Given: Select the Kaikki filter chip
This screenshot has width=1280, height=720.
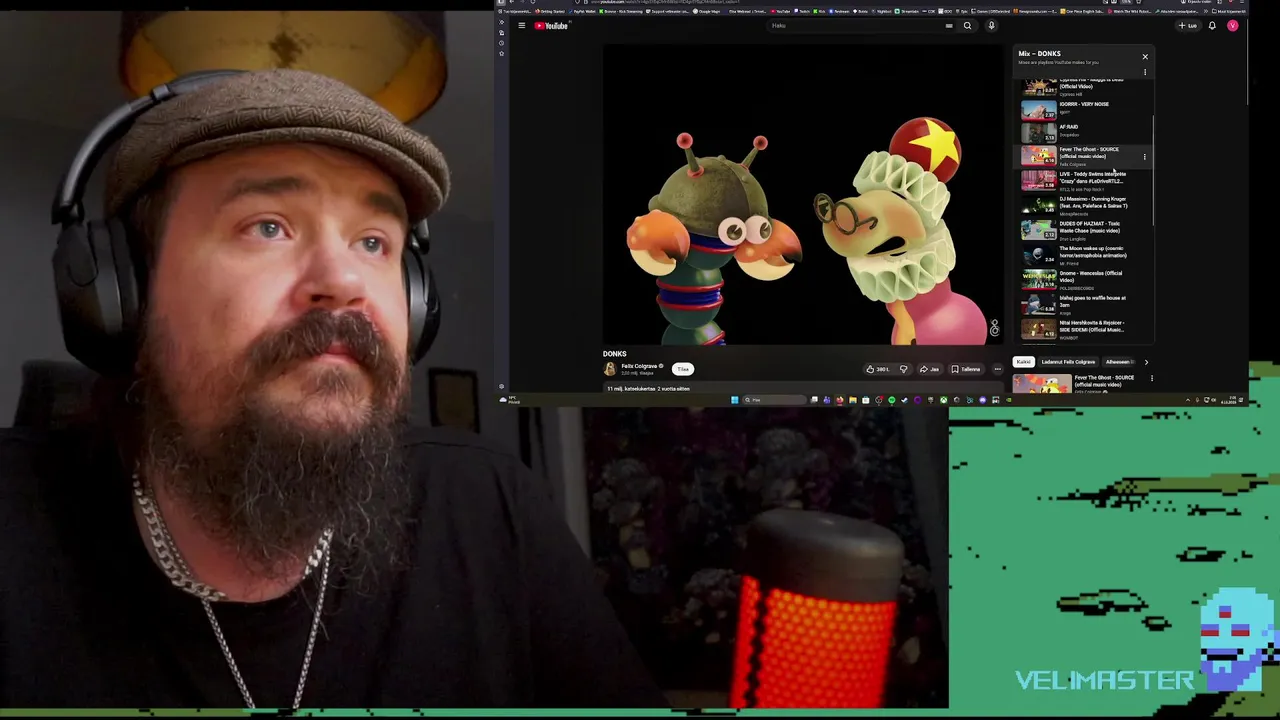Looking at the screenshot, I should click(1023, 362).
